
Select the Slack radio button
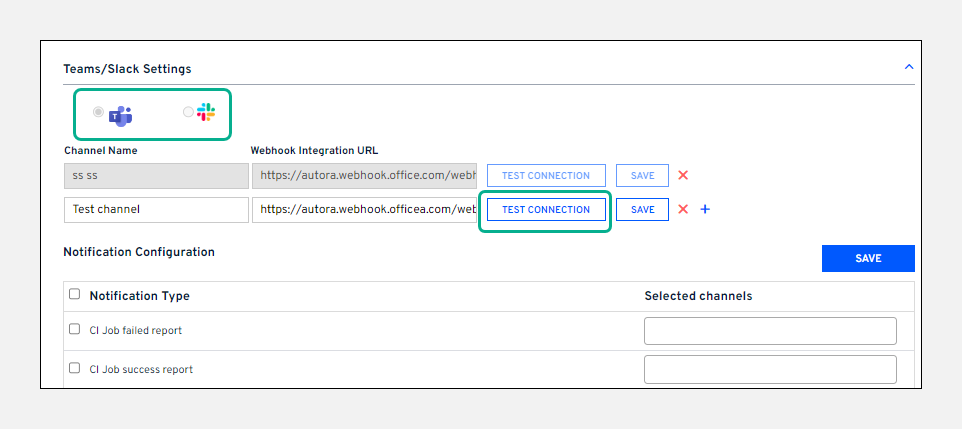[188, 113]
